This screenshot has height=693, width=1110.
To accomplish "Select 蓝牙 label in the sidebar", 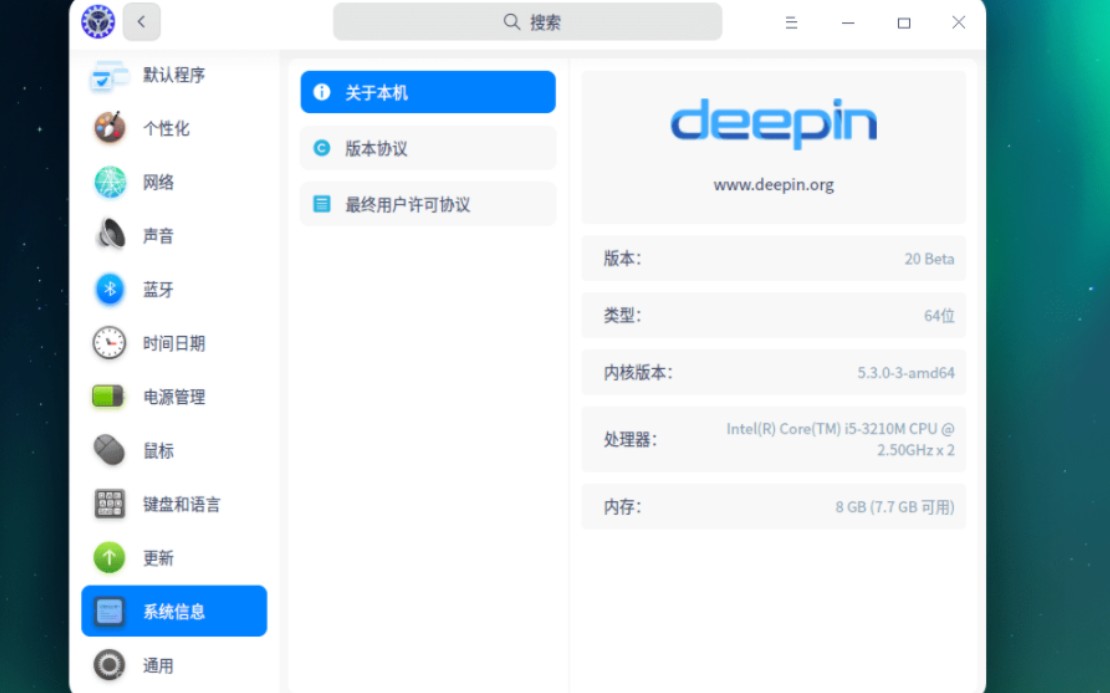I will (159, 289).
